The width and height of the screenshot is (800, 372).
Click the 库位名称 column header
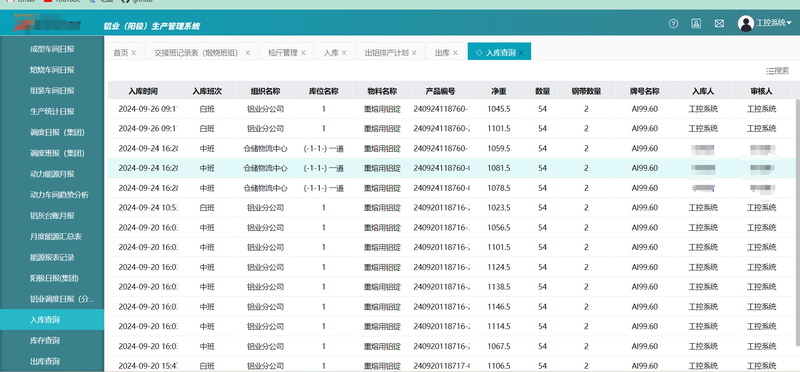pyautogui.click(x=323, y=91)
